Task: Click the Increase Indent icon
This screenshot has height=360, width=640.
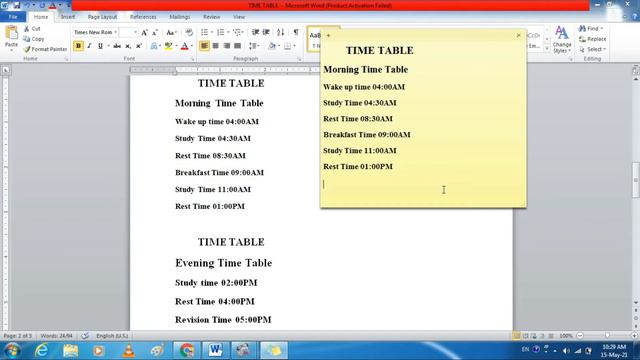Action: (x=266, y=32)
